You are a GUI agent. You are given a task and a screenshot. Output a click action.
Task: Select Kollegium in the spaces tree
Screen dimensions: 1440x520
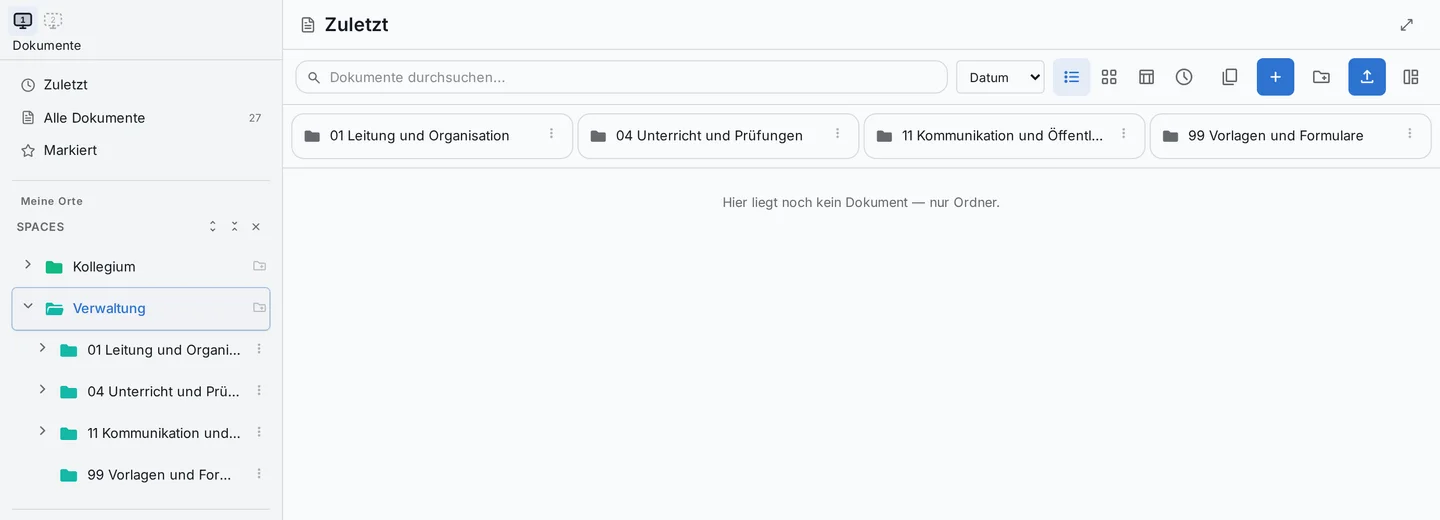point(104,267)
